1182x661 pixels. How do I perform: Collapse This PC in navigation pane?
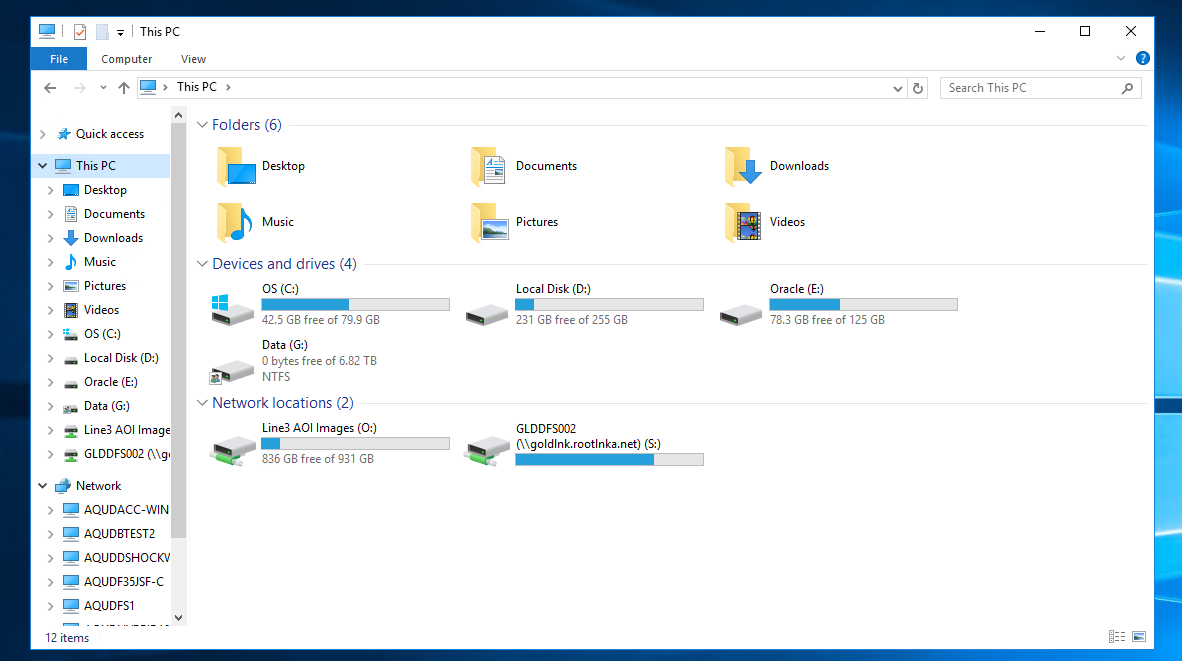click(x=43, y=166)
